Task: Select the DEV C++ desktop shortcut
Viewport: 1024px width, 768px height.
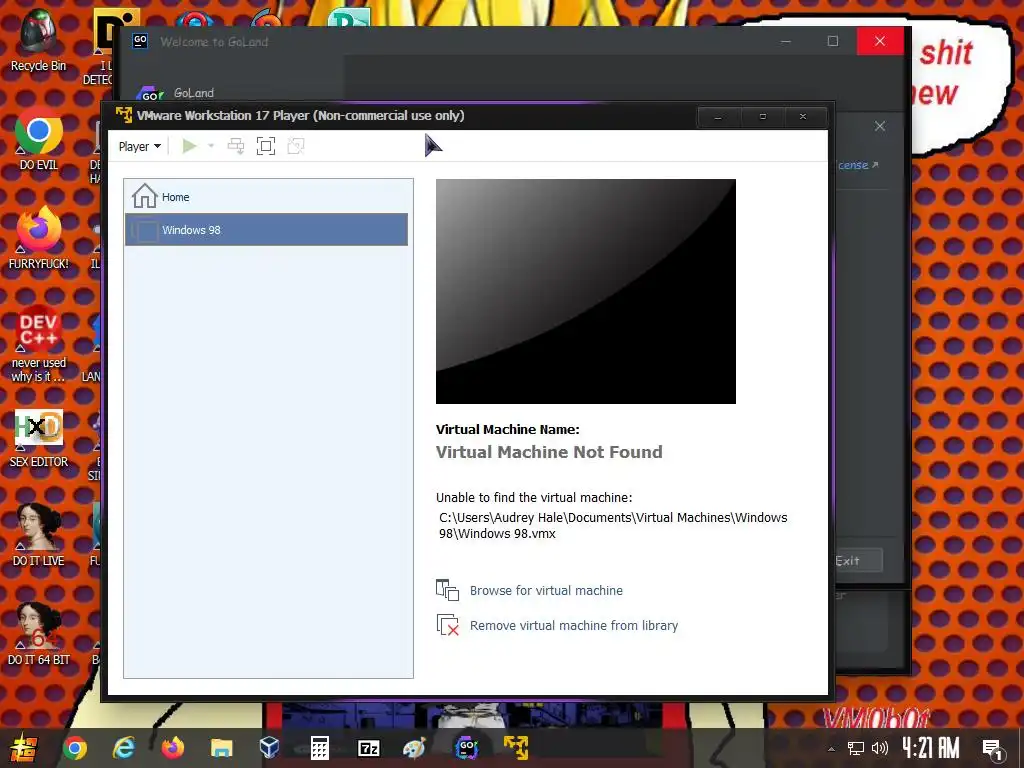Action: point(39,344)
